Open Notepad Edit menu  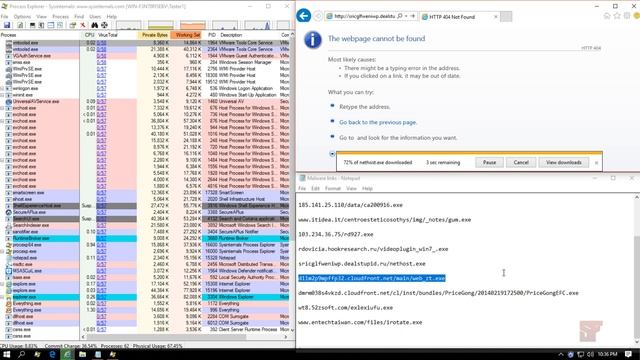[x=315, y=189]
